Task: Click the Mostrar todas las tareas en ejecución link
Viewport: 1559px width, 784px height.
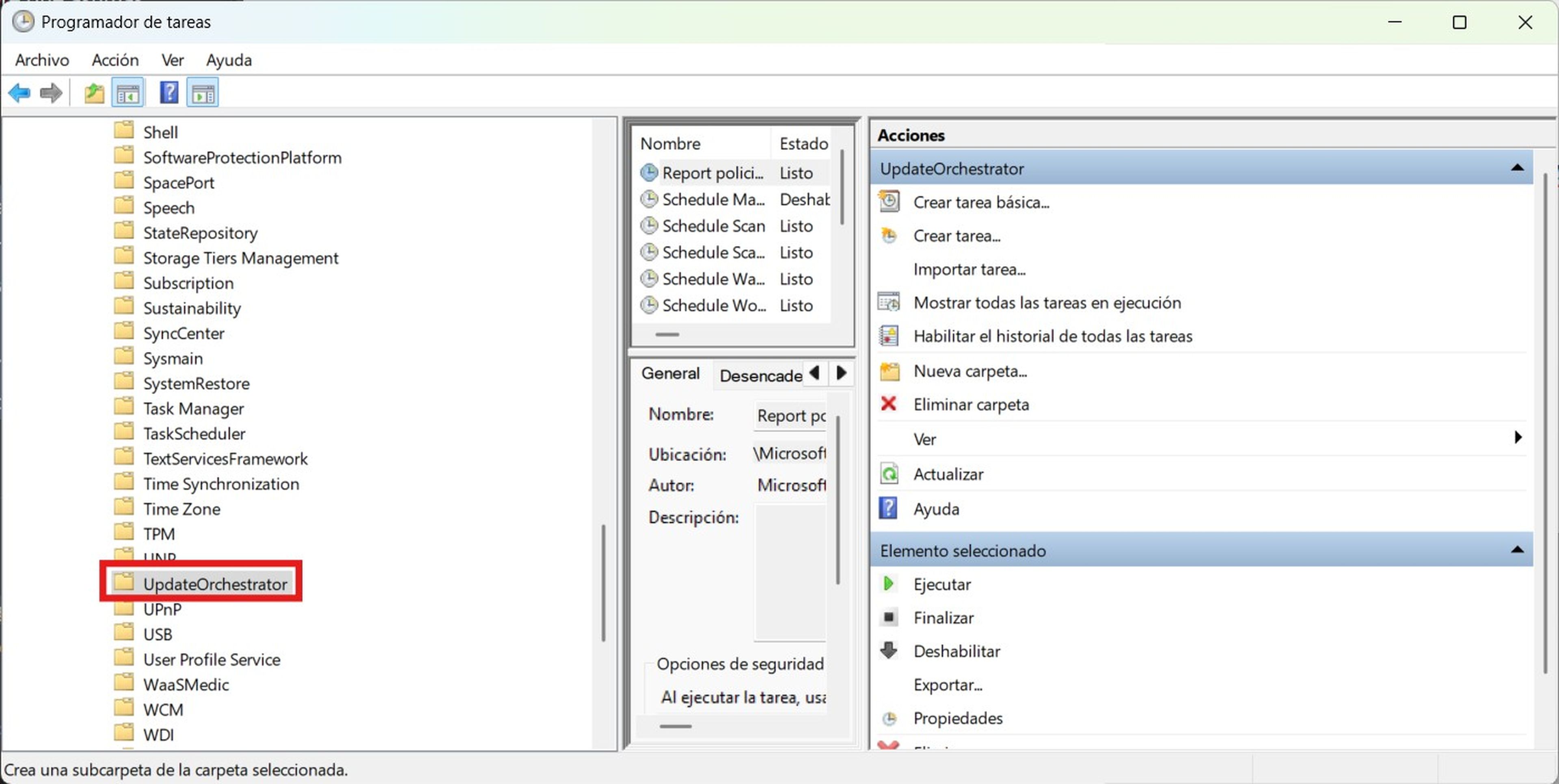Action: pyautogui.click(x=1047, y=302)
